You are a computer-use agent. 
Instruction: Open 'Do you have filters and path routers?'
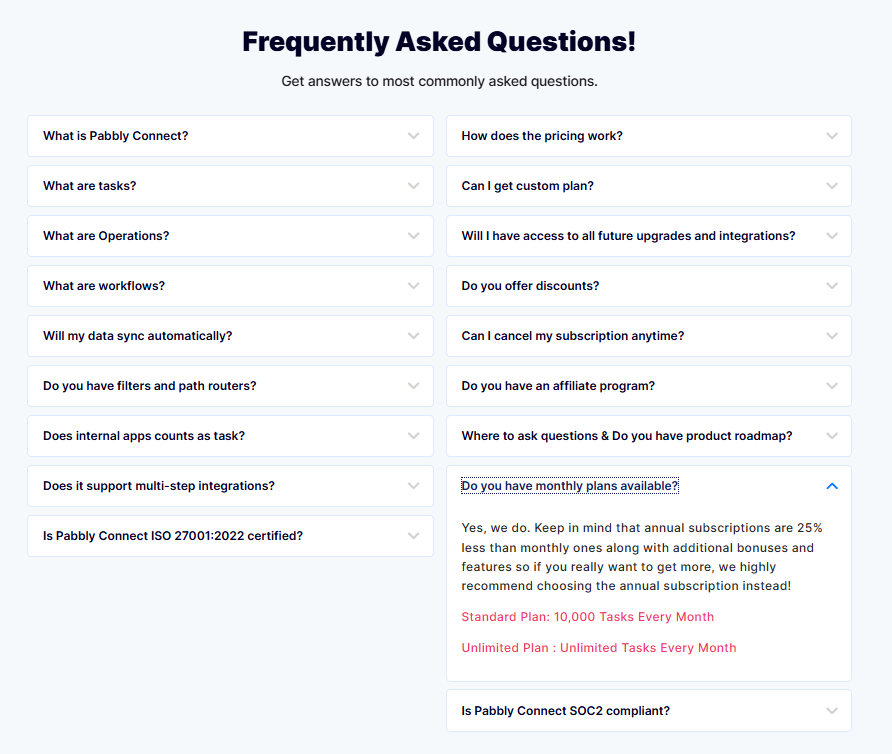coord(150,386)
